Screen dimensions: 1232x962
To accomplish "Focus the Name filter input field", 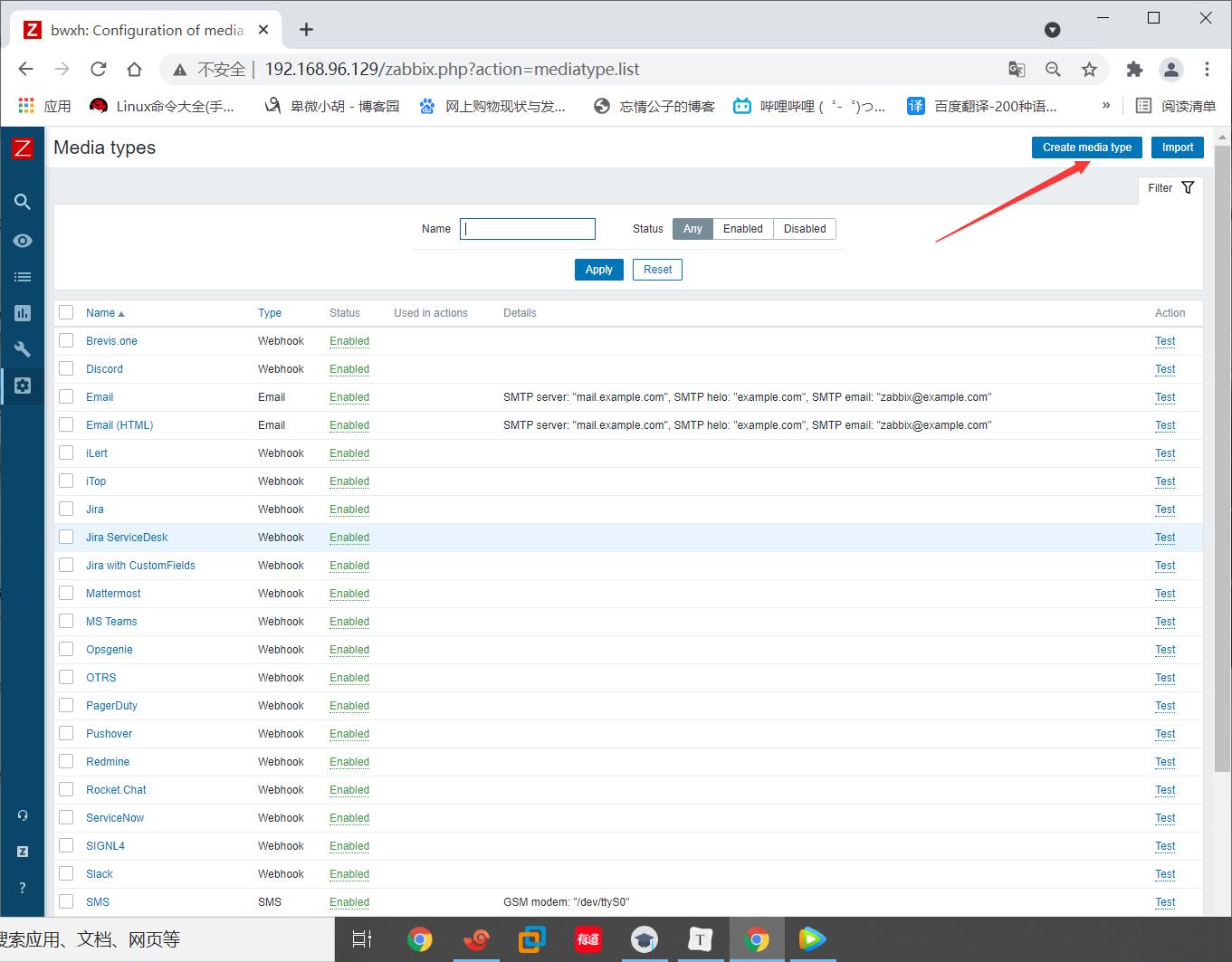I will 528,229.
